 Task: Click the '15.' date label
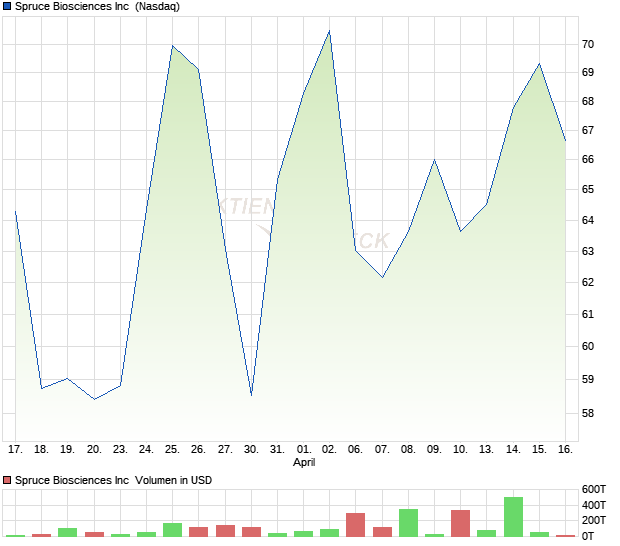pos(539,450)
